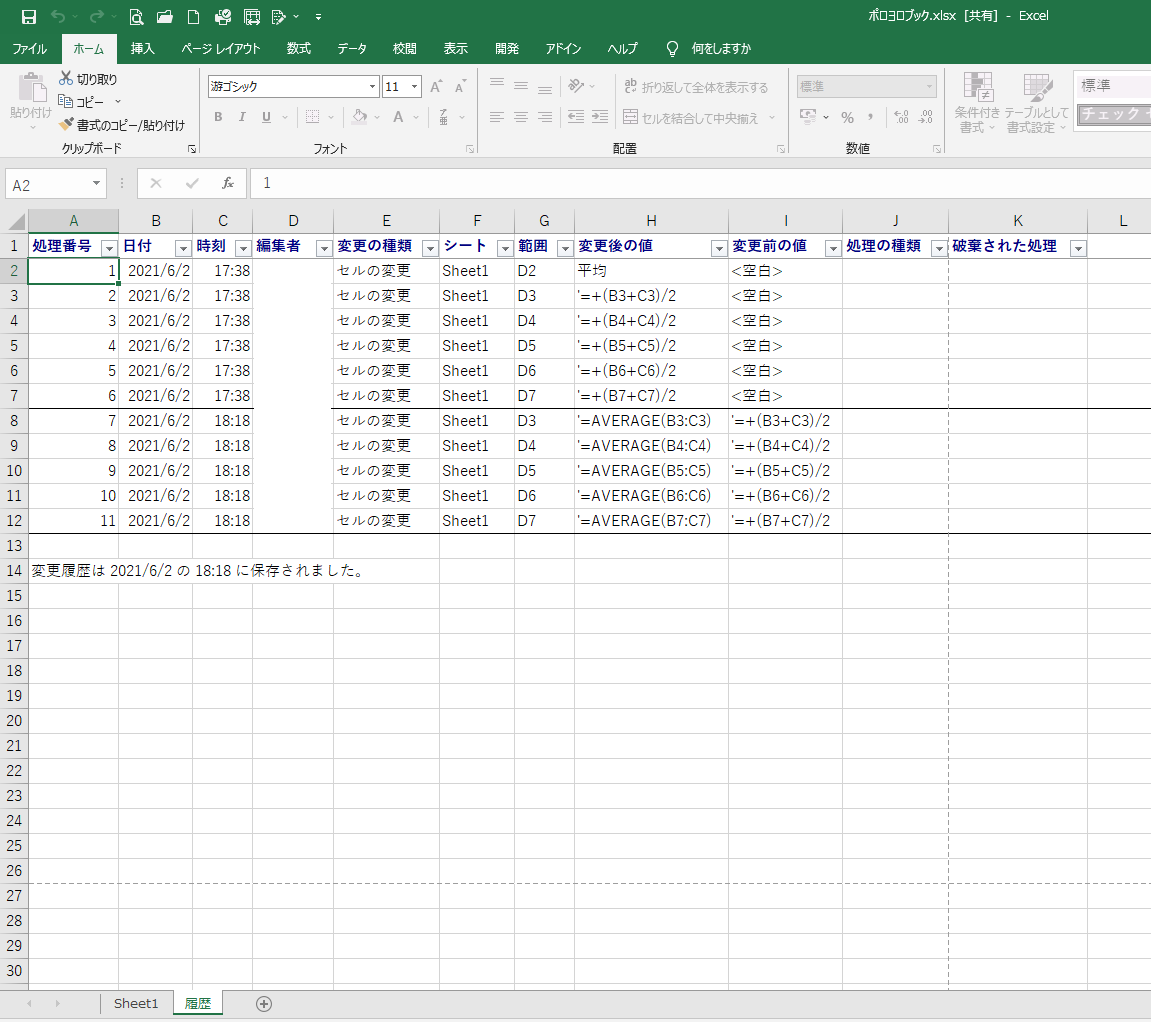Open the font name dropdown

(x=372, y=87)
